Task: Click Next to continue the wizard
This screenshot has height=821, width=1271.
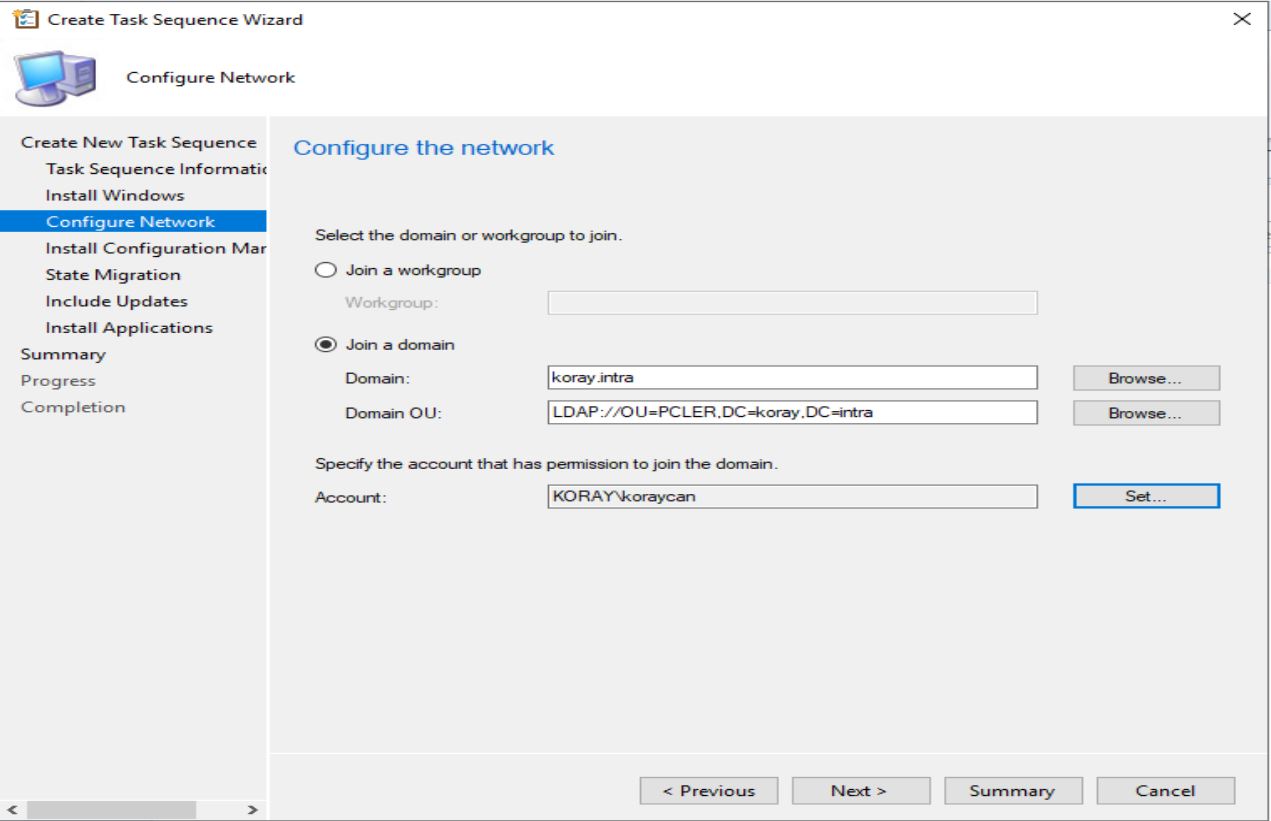Action: coord(861,790)
